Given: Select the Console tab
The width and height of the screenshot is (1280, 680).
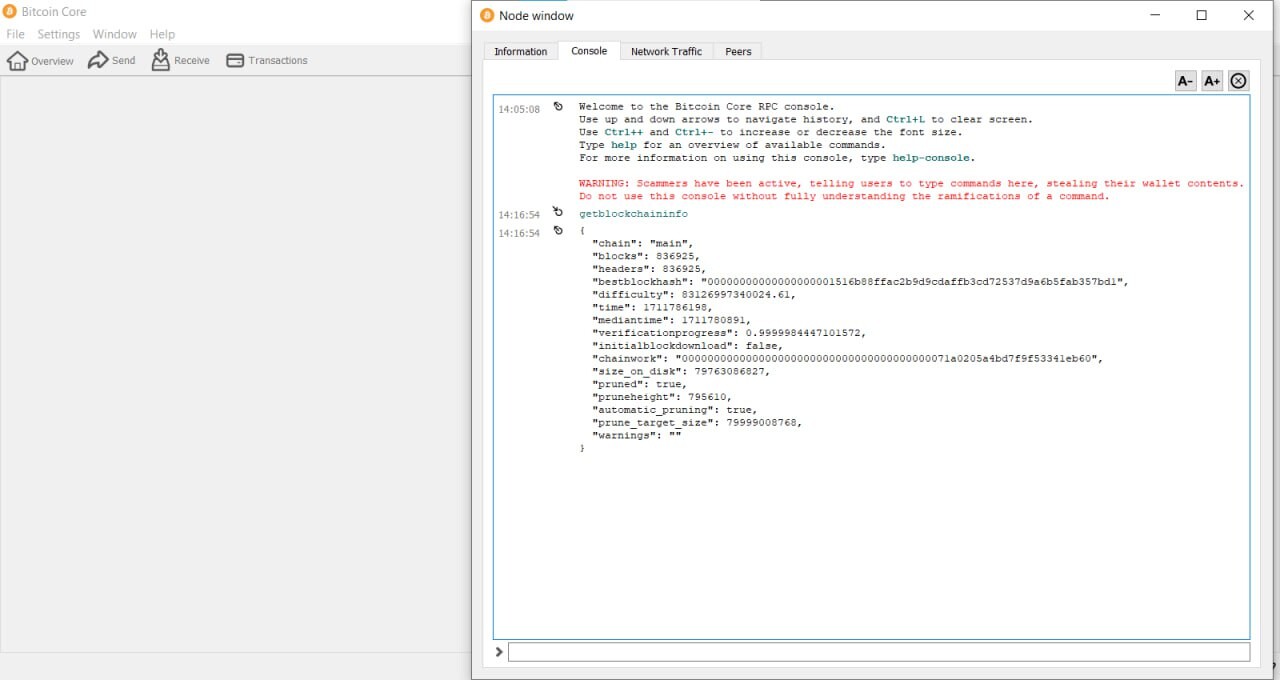Looking at the screenshot, I should point(589,50).
